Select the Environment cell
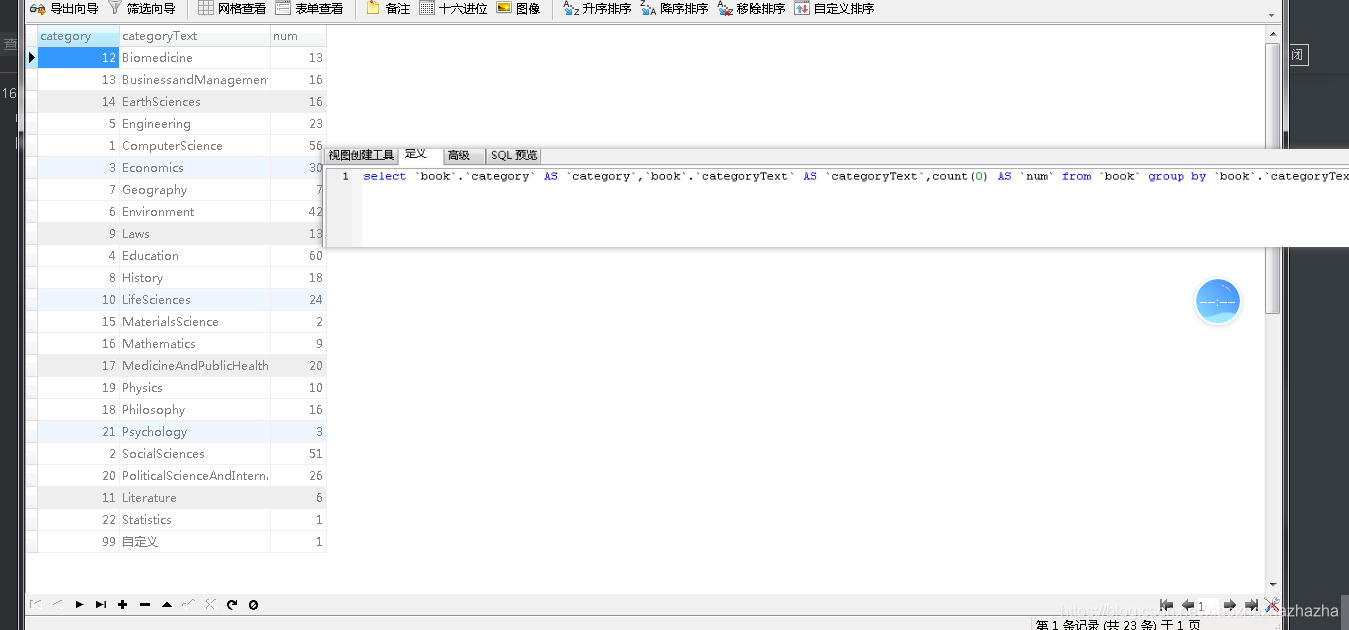 [195, 212]
